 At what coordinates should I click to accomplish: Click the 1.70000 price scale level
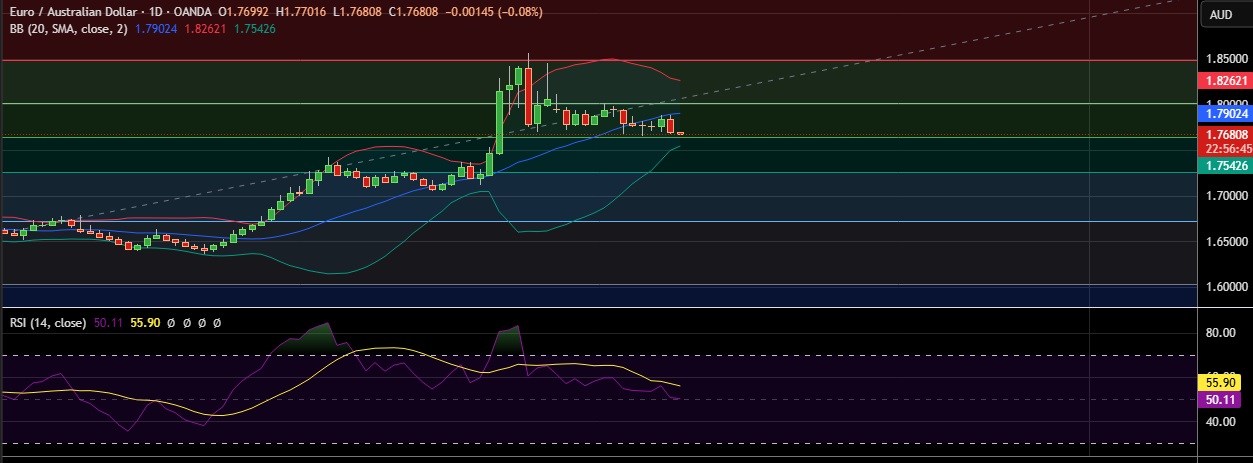(x=1225, y=196)
